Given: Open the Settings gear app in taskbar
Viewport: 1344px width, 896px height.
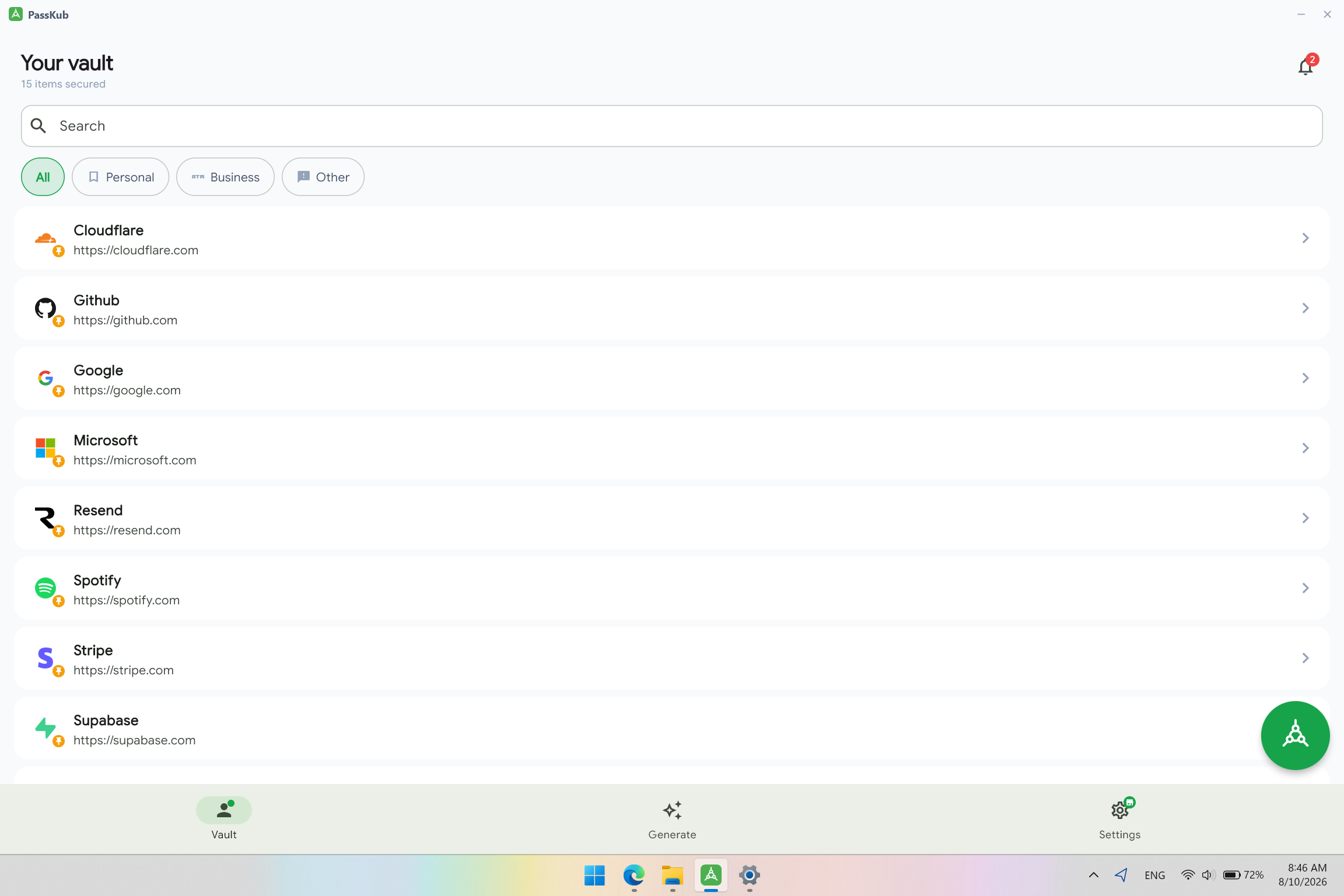Looking at the screenshot, I should [x=749, y=875].
